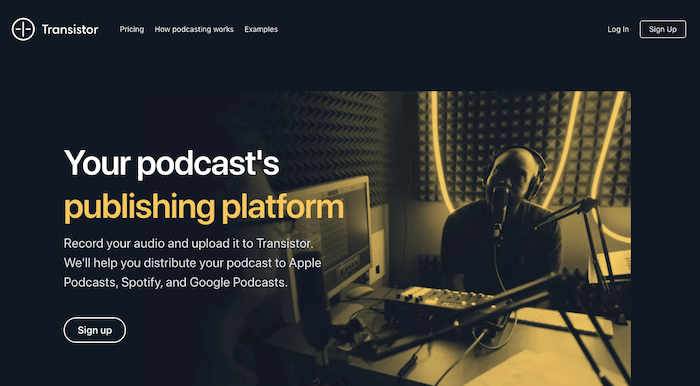Viewport: 700px width, 386px height.
Task: Click the yellow "publishing platform" headline text
Action: pyautogui.click(x=204, y=208)
